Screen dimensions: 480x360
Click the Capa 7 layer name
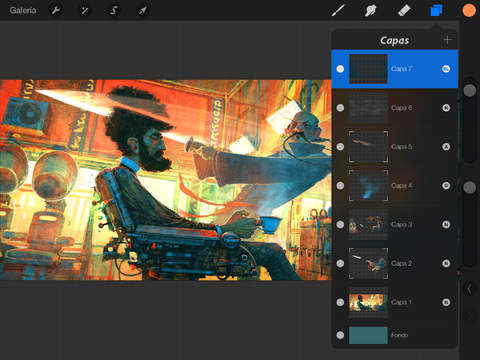[402, 69]
